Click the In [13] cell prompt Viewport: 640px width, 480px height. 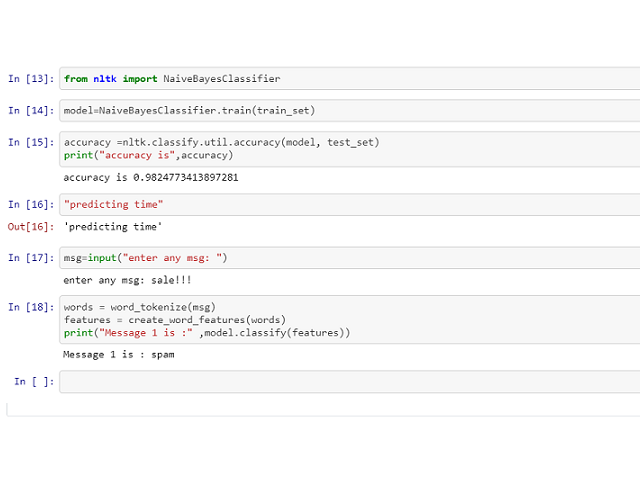coord(31,78)
